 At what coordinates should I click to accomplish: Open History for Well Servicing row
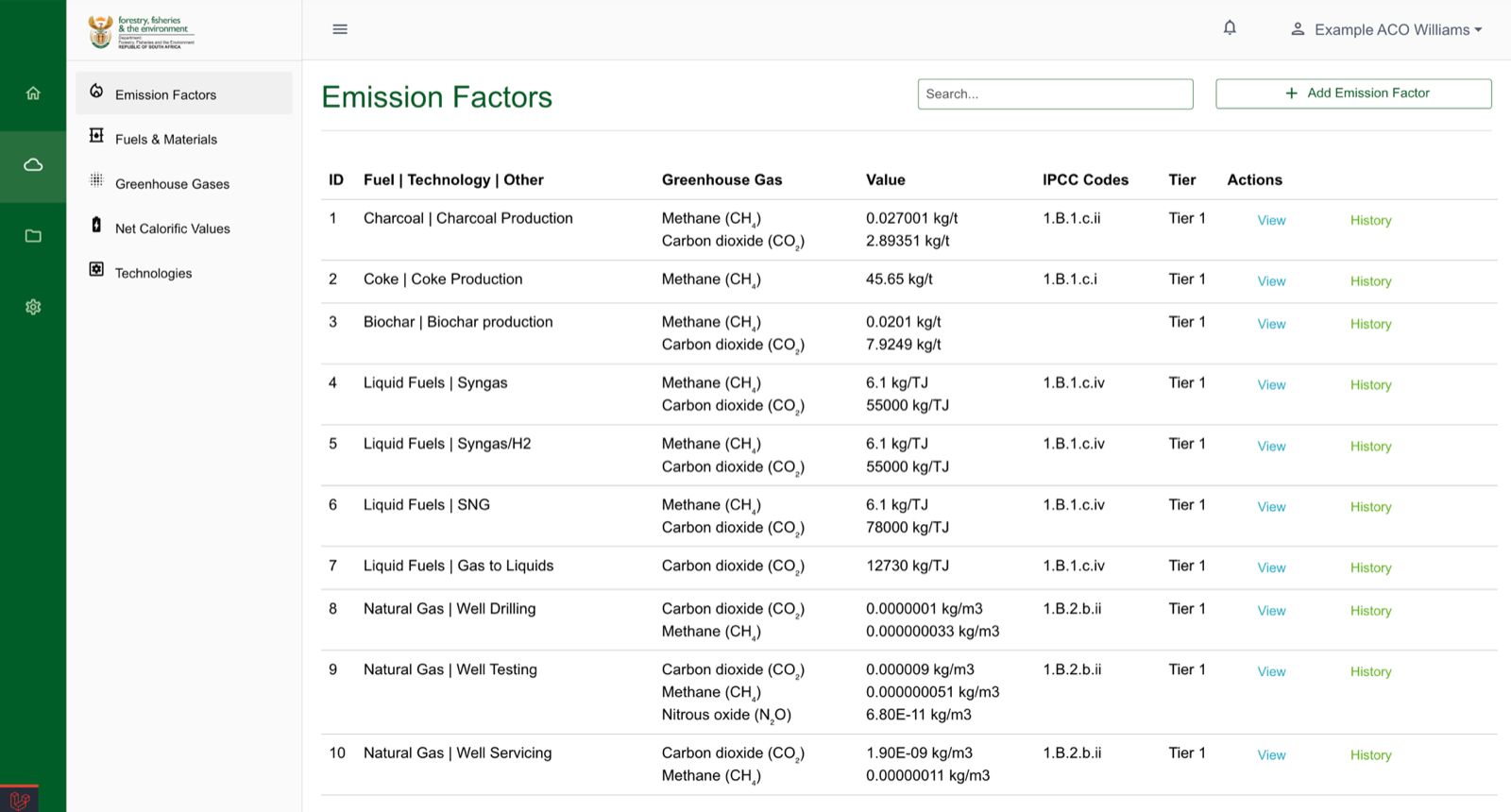pyautogui.click(x=1370, y=755)
